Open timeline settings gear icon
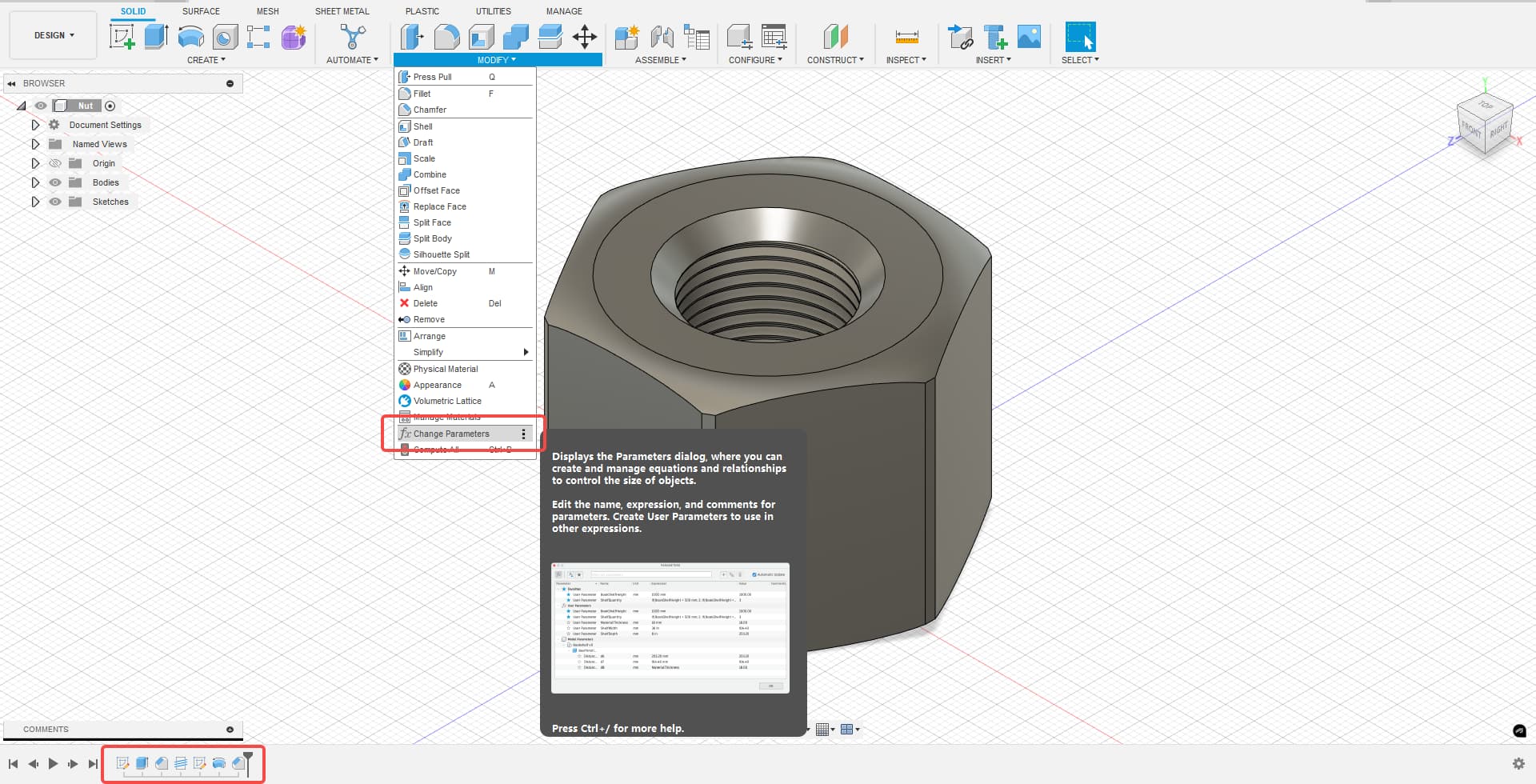The height and width of the screenshot is (784, 1536). pos(1518,764)
